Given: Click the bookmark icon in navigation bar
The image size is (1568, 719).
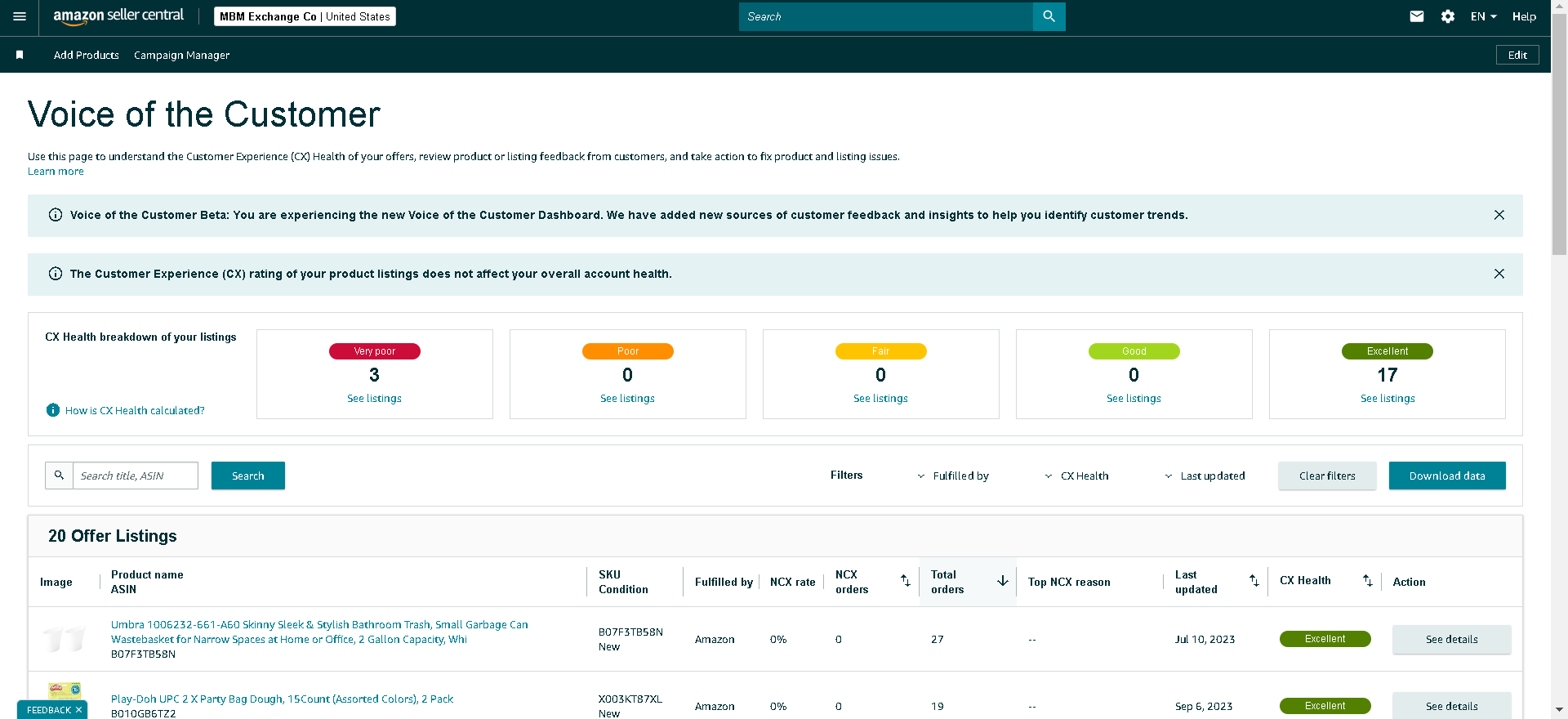Looking at the screenshot, I should tap(20, 55).
